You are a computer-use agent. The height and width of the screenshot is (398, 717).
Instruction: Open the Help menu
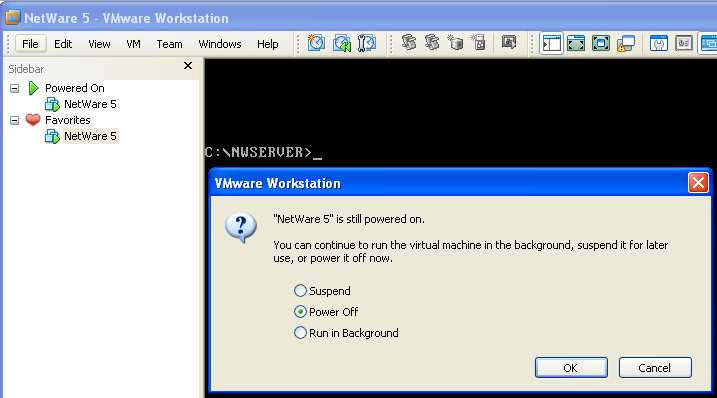pos(268,44)
